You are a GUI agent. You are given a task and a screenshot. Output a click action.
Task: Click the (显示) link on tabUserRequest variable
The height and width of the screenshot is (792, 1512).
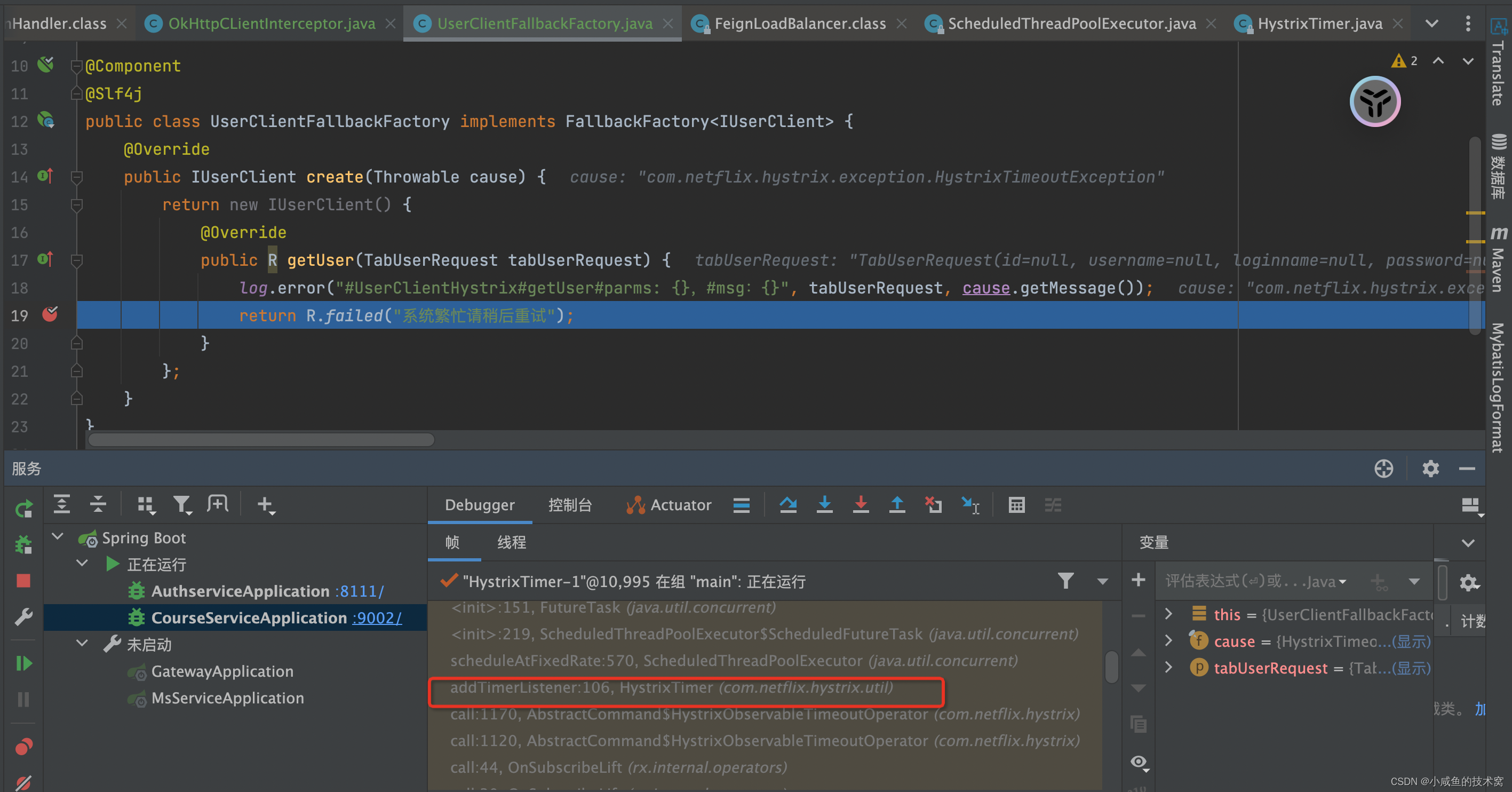1412,668
